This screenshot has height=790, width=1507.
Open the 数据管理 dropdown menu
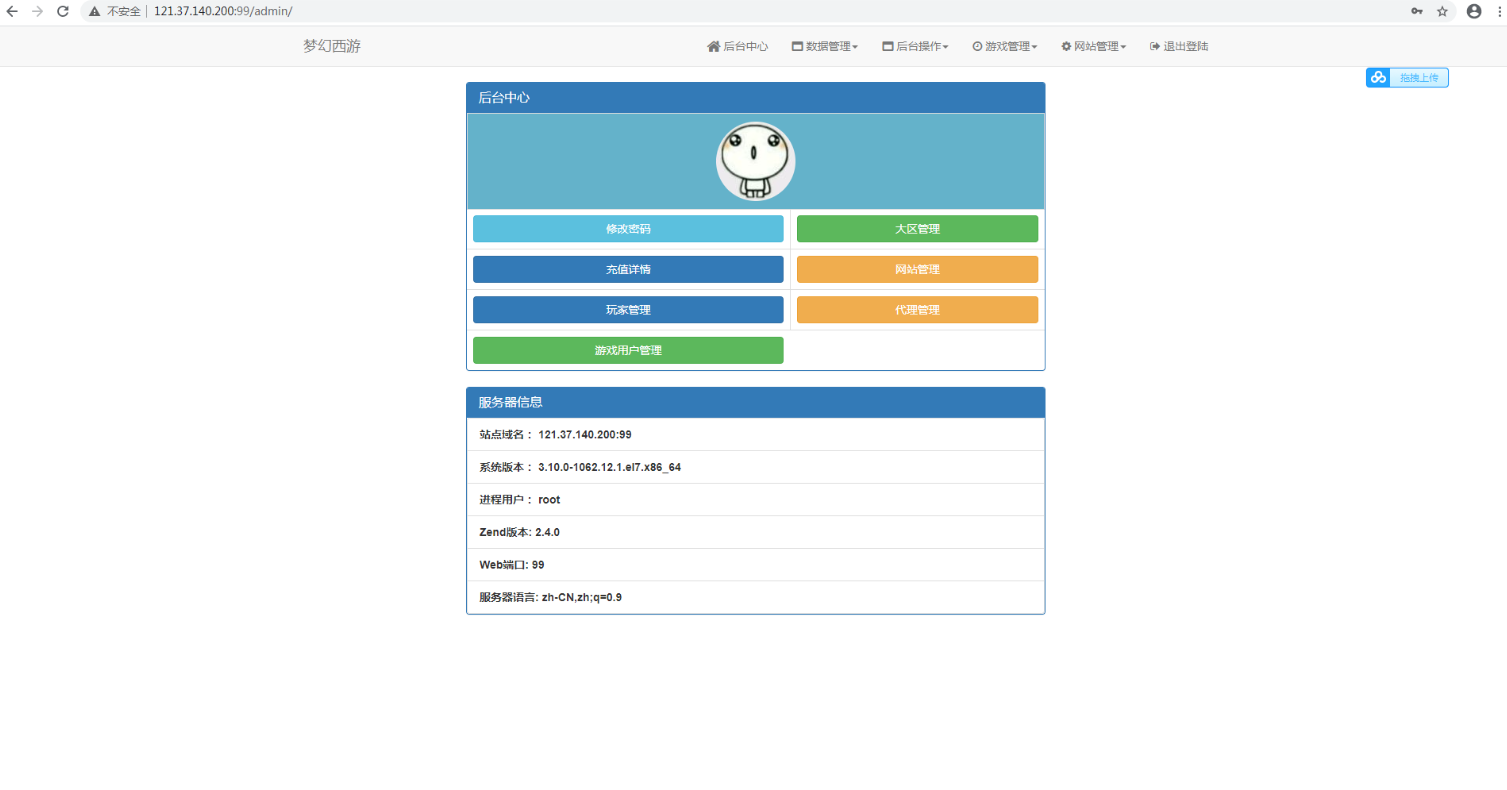(825, 46)
